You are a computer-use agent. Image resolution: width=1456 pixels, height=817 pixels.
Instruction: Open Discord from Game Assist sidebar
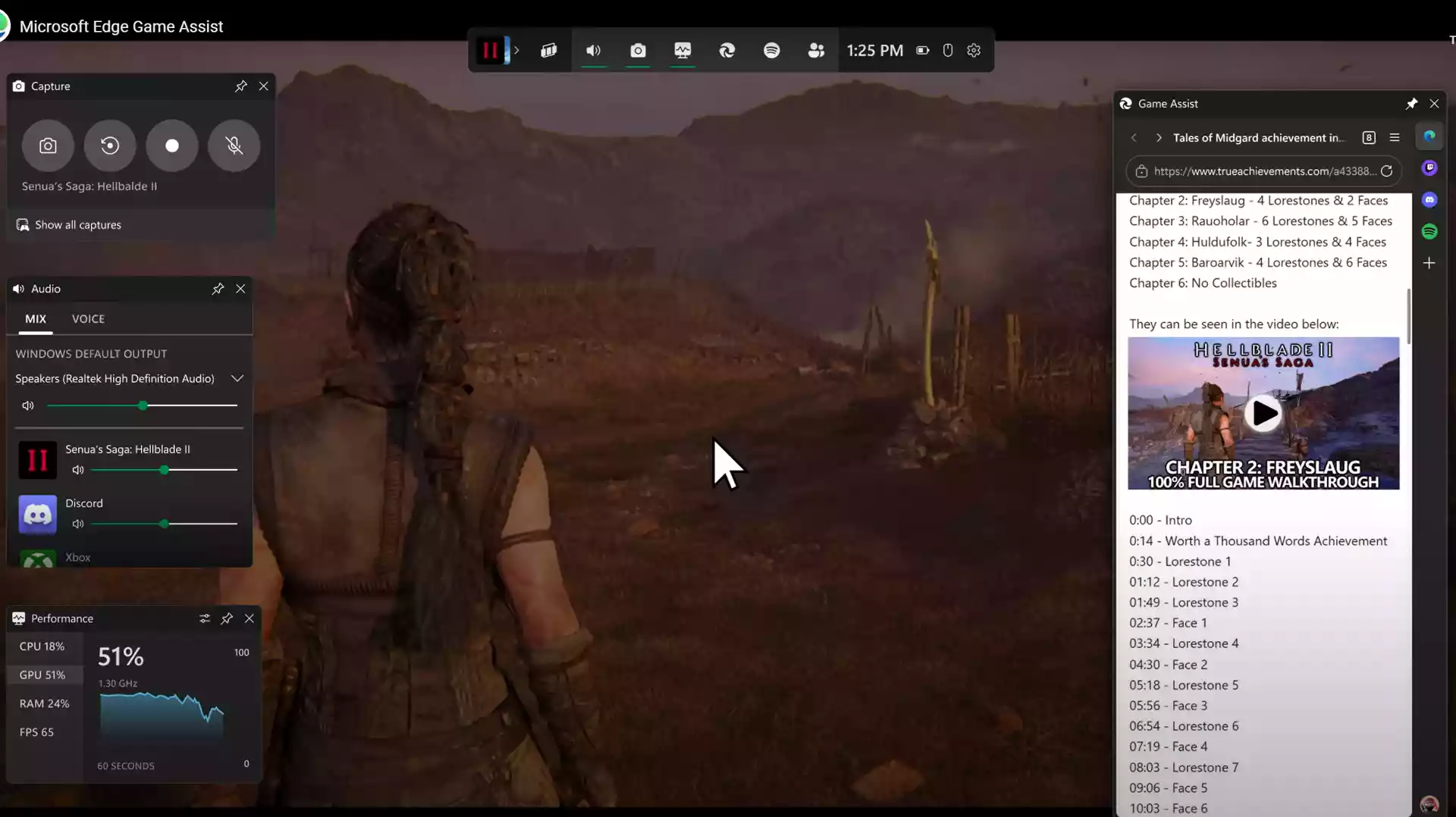coord(1429,200)
